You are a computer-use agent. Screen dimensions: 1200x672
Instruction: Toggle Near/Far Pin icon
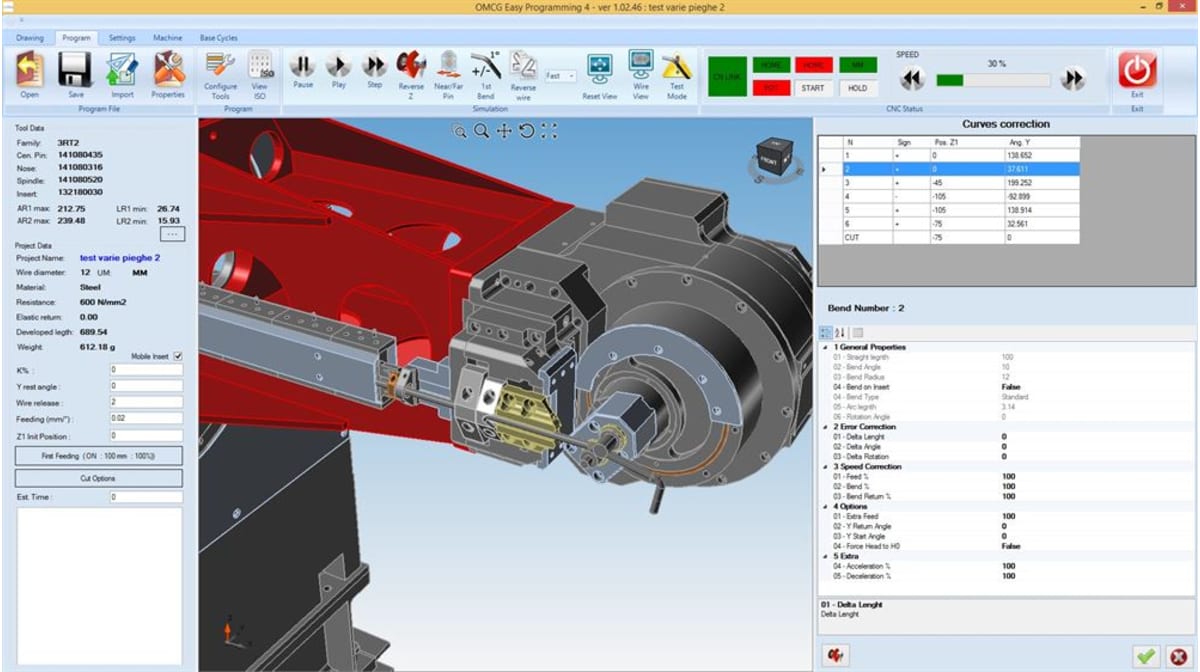448,65
